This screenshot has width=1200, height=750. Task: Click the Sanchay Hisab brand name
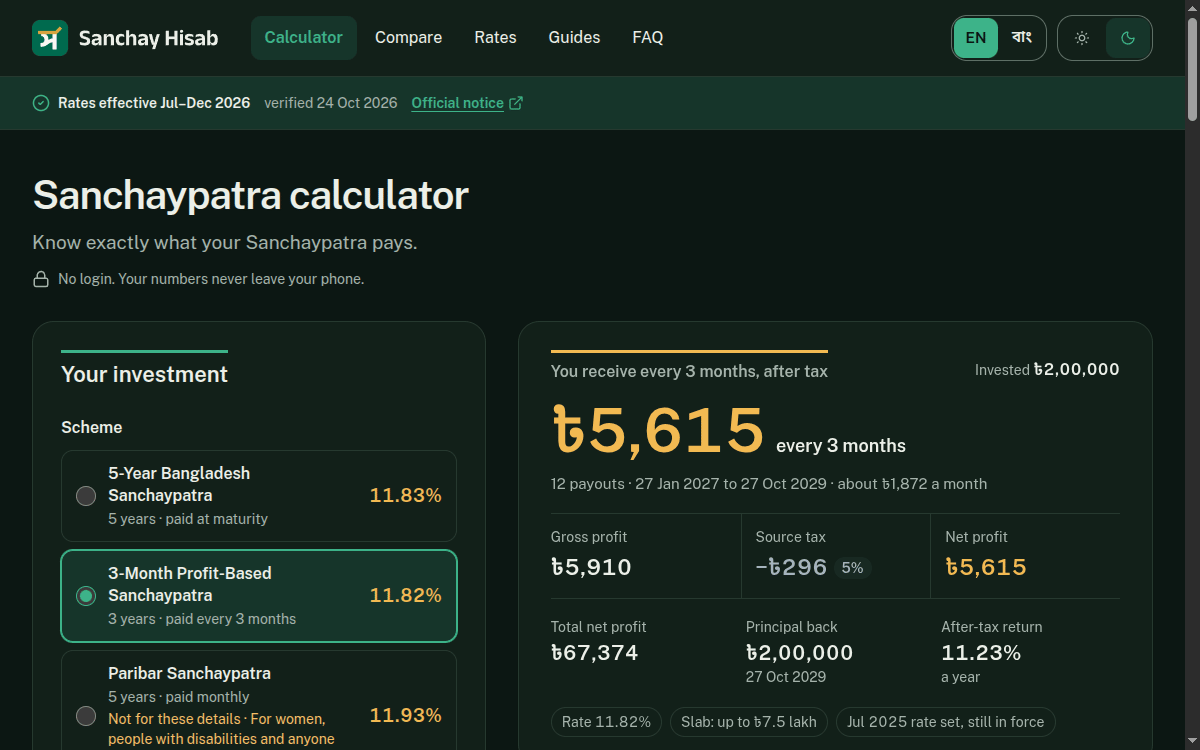click(148, 39)
